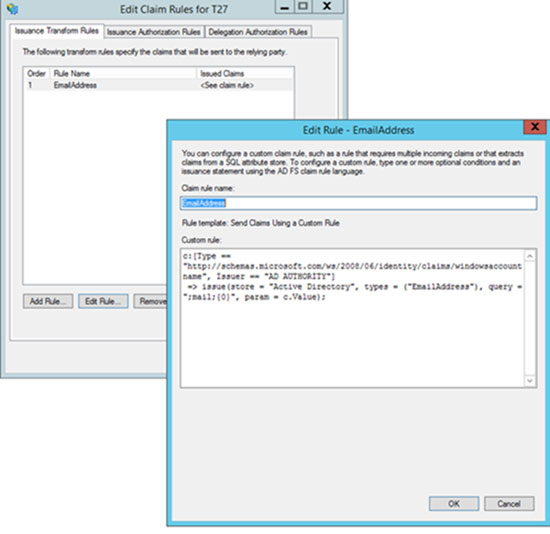Click the custom rule scrollbar down arrow
550x534 pixels.
(530, 380)
